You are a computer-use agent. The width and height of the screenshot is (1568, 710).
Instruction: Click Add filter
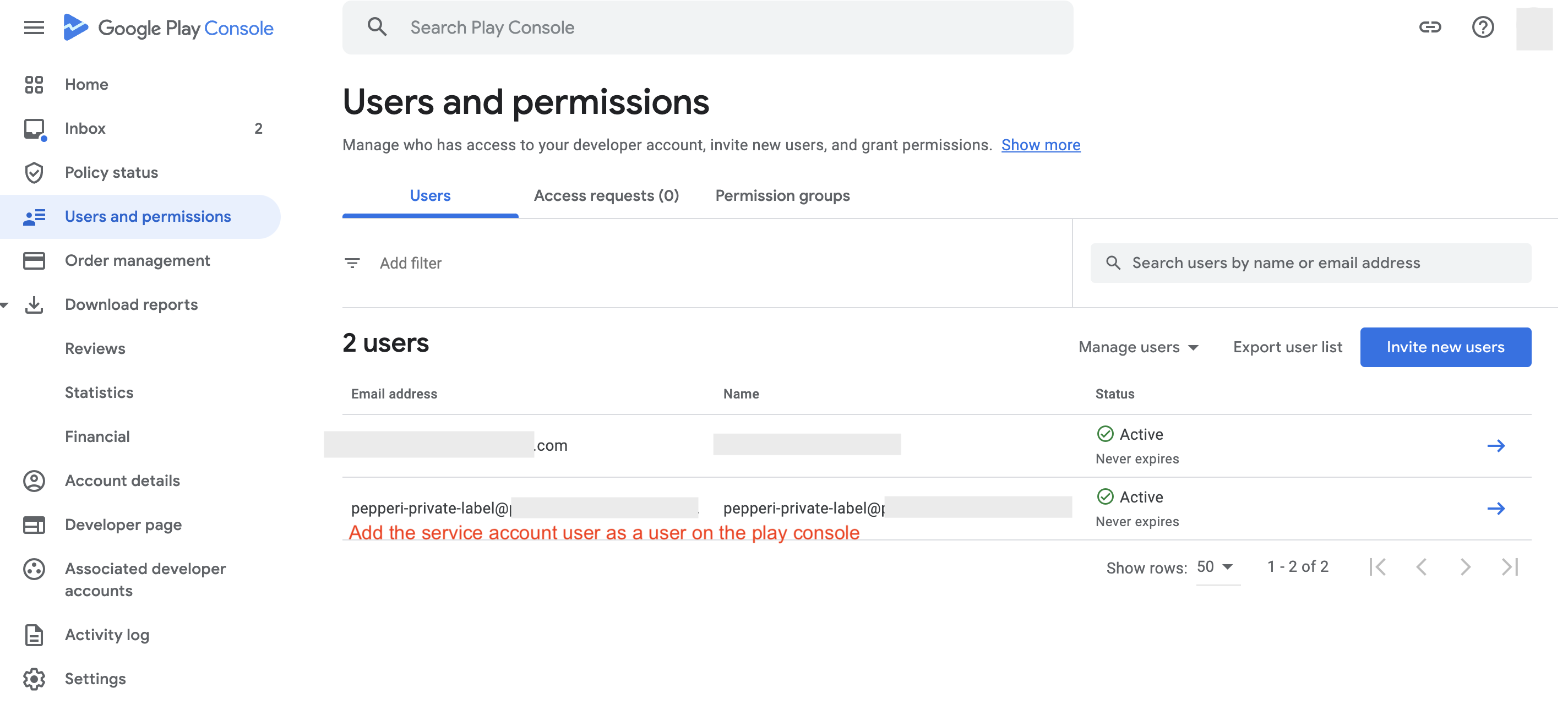click(411, 263)
